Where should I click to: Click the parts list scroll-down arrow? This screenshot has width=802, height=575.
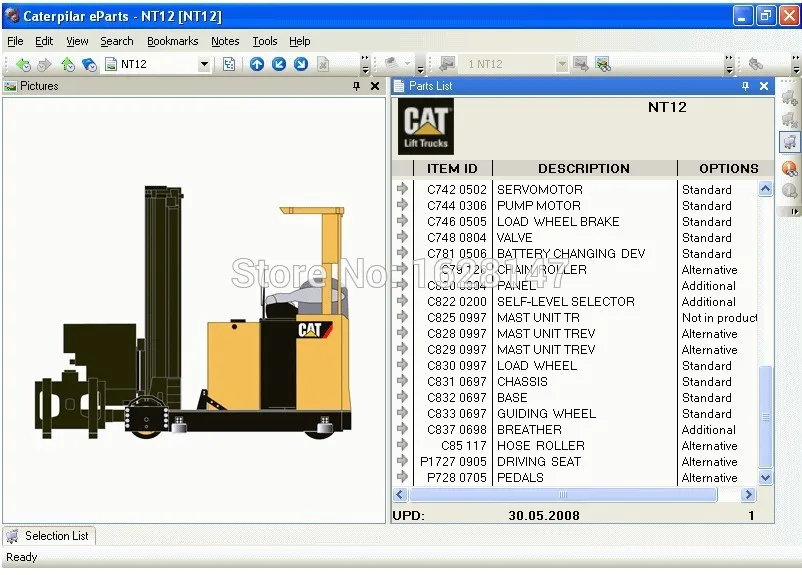point(765,478)
